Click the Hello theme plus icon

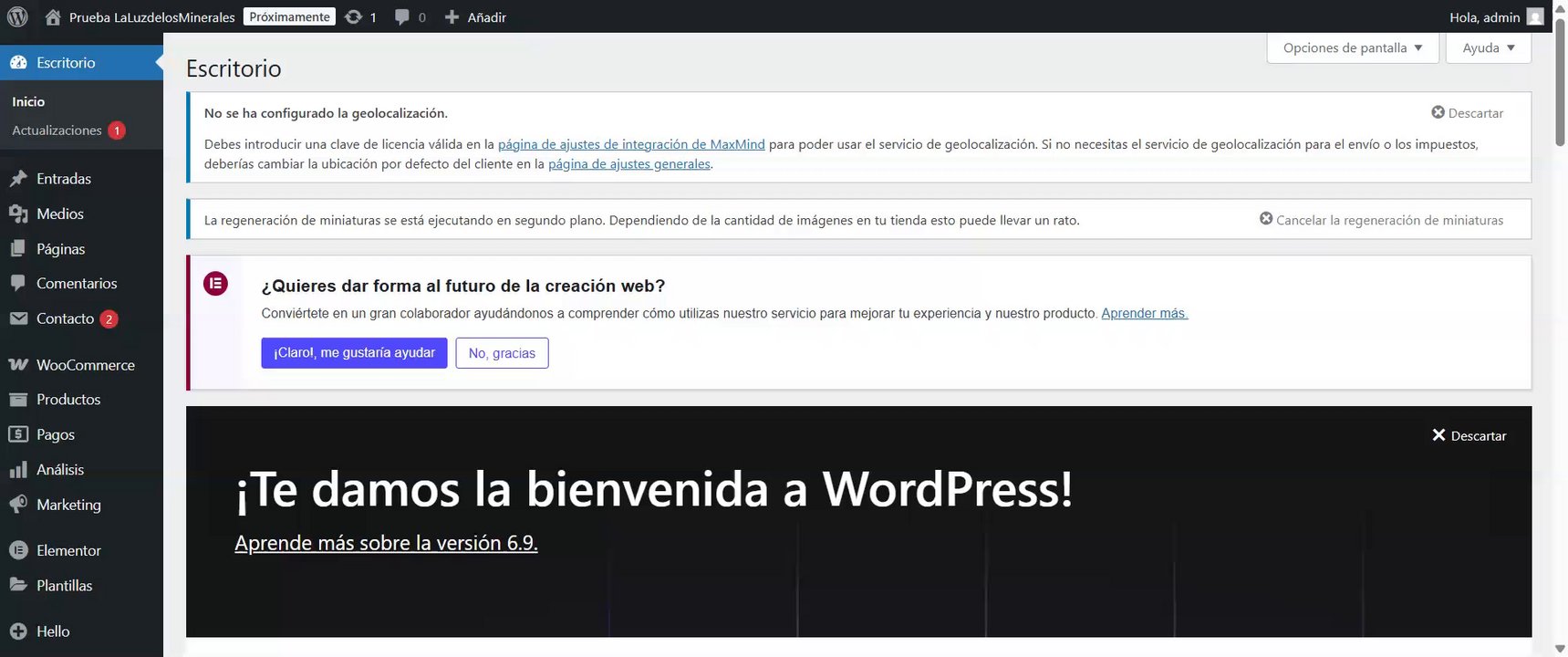click(18, 631)
